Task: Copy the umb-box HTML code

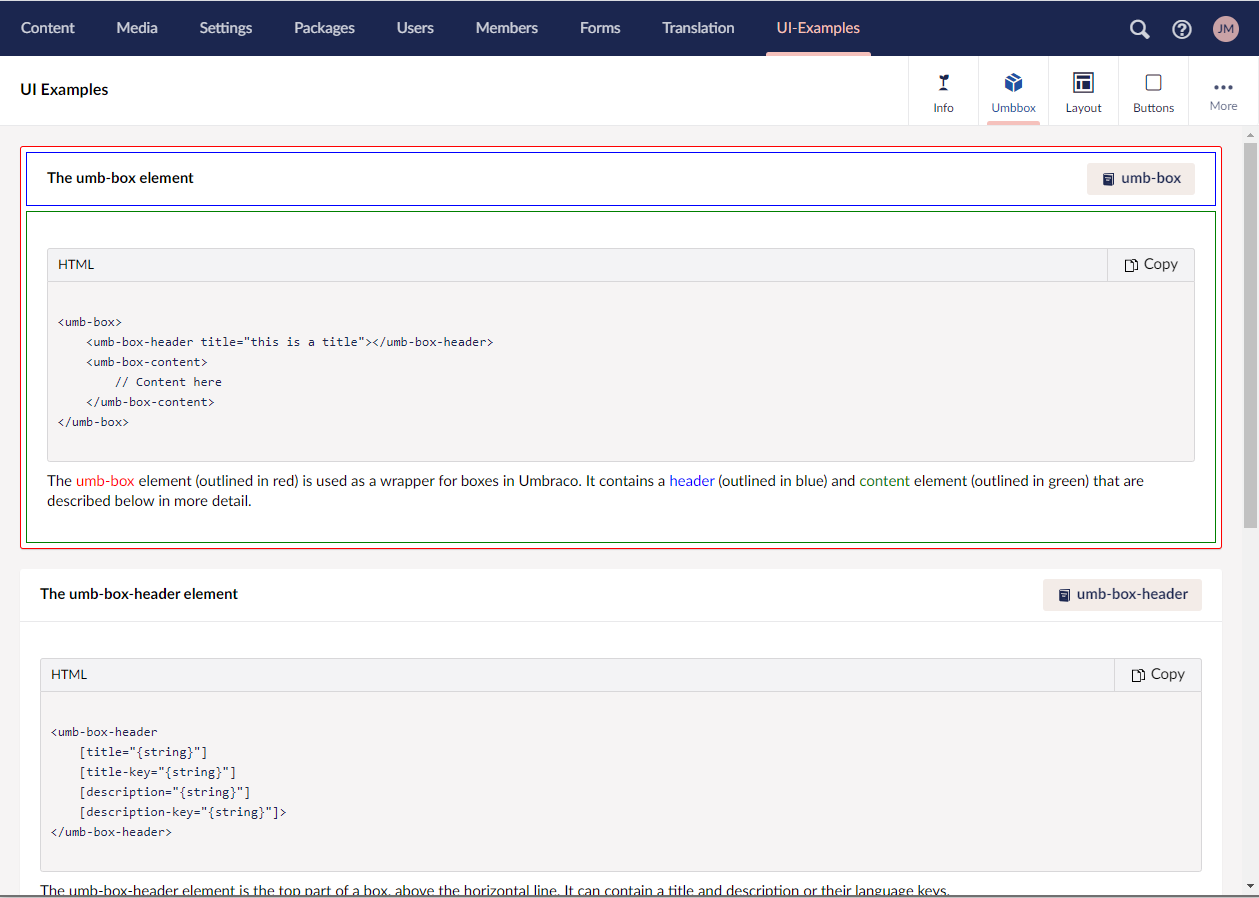Action: coord(1151,265)
